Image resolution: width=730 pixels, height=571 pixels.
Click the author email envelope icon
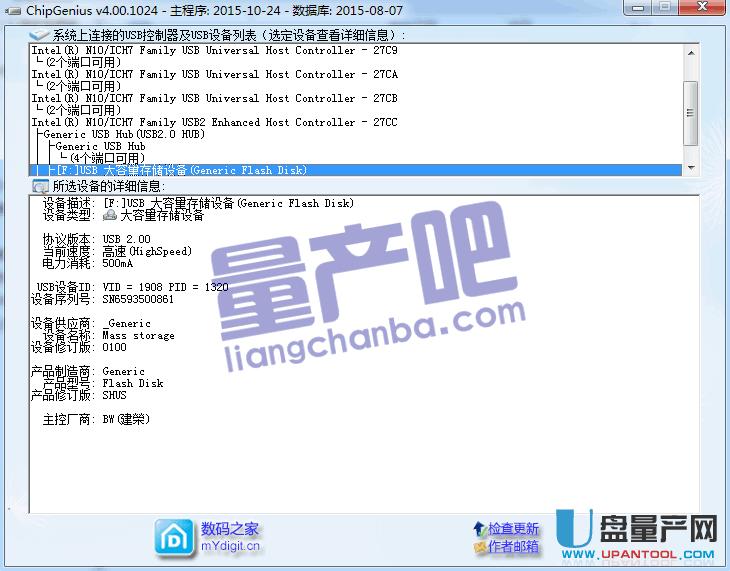pos(480,547)
